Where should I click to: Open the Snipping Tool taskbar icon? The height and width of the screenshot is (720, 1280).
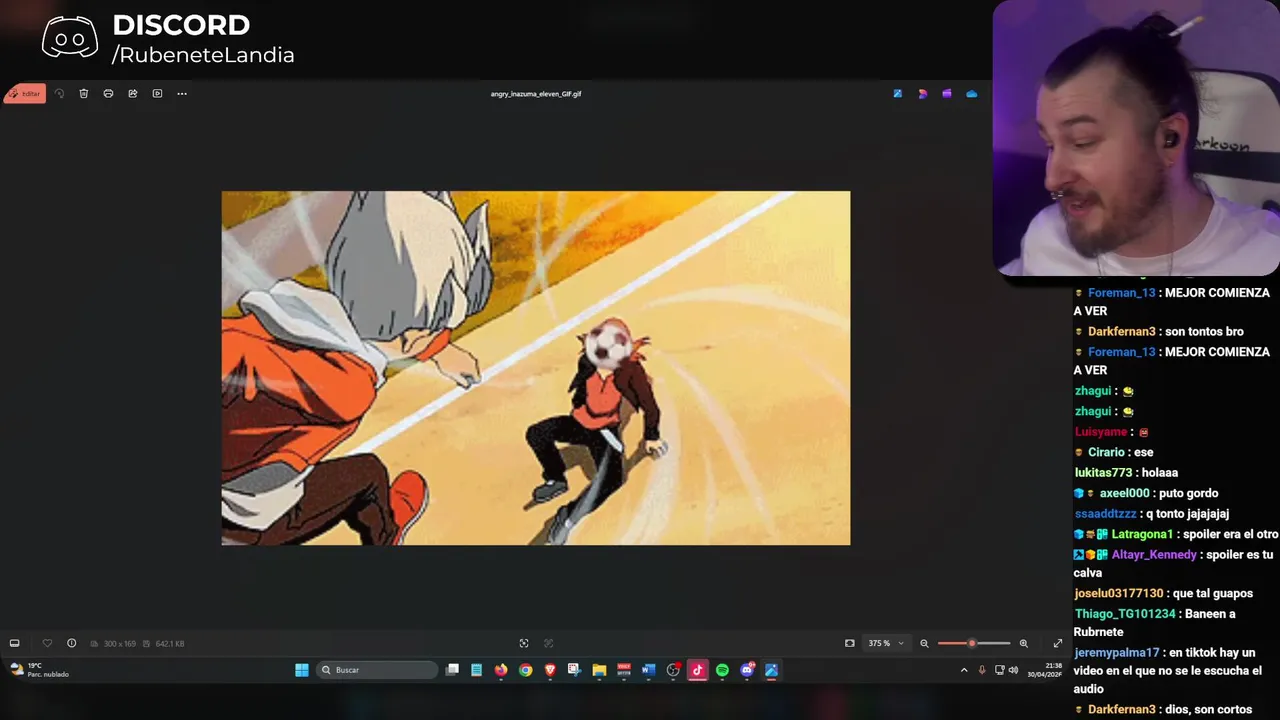574,670
